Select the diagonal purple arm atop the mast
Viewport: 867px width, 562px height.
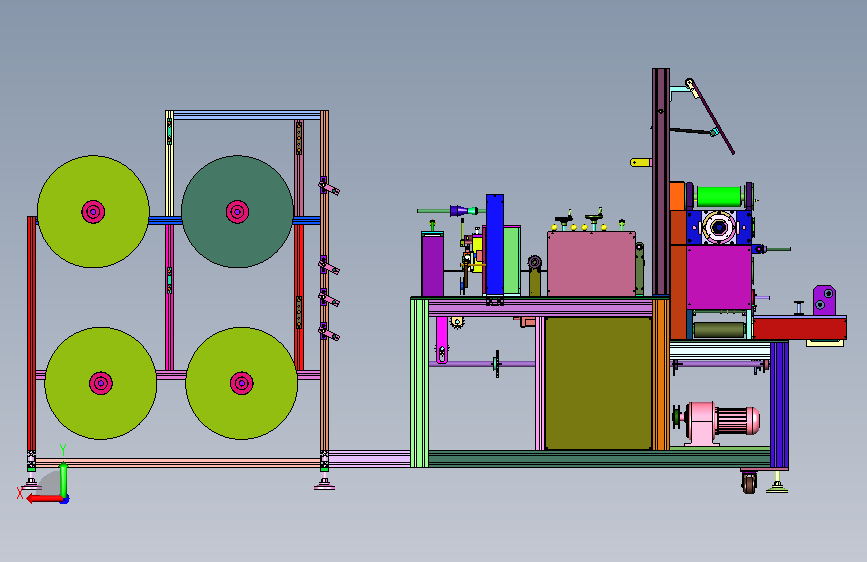[711, 117]
